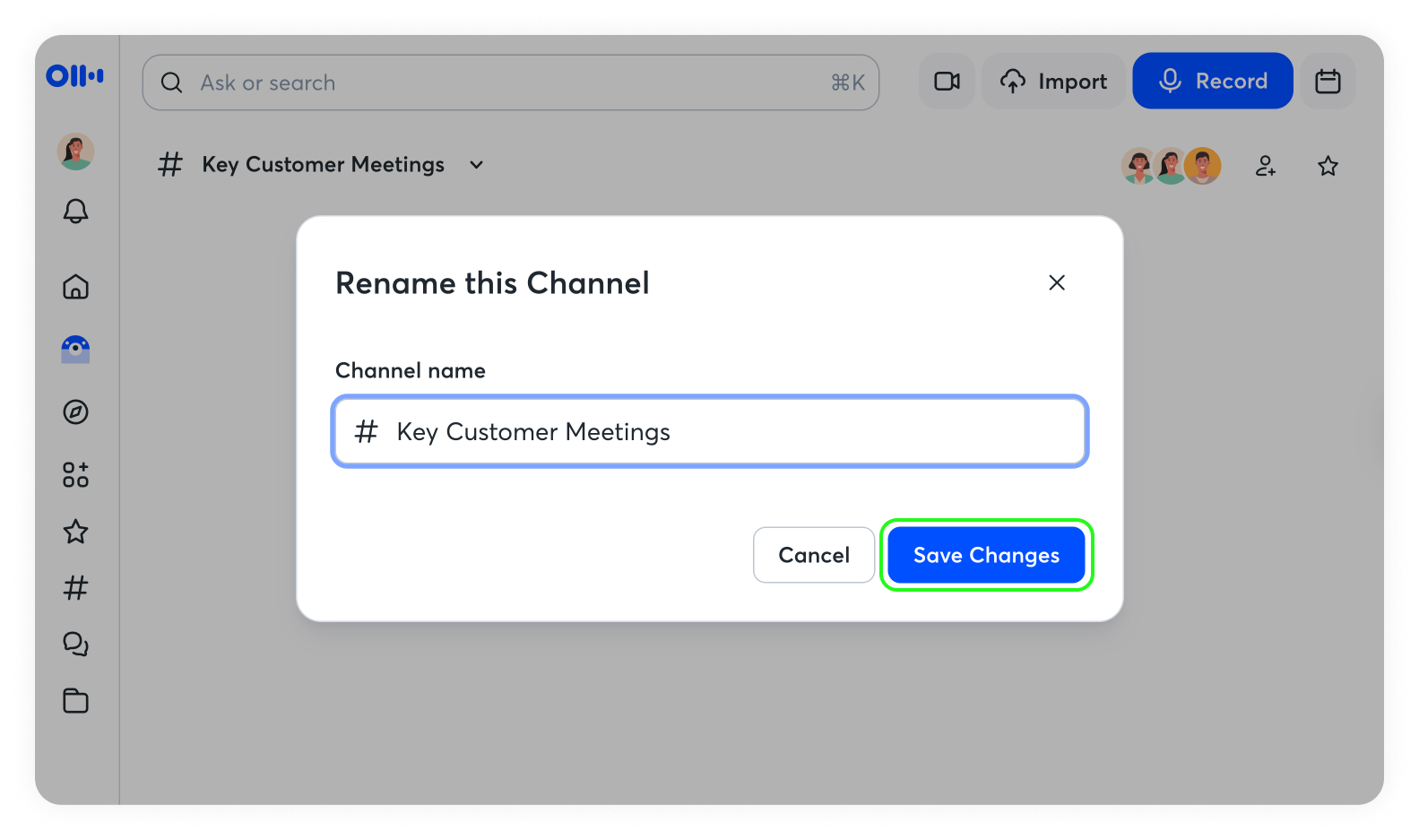1419x840 pixels.
Task: Click the add member icon
Action: point(1265,166)
